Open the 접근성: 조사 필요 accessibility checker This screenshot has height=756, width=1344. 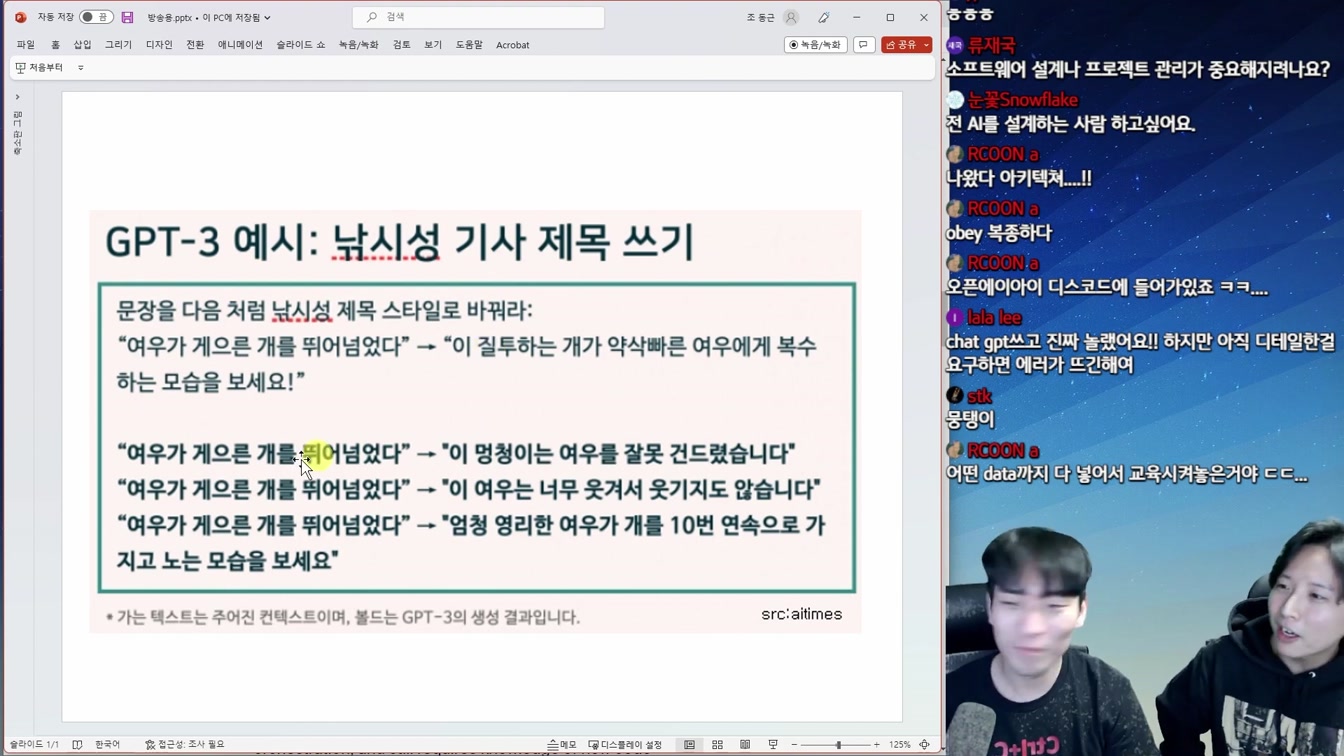tap(185, 745)
